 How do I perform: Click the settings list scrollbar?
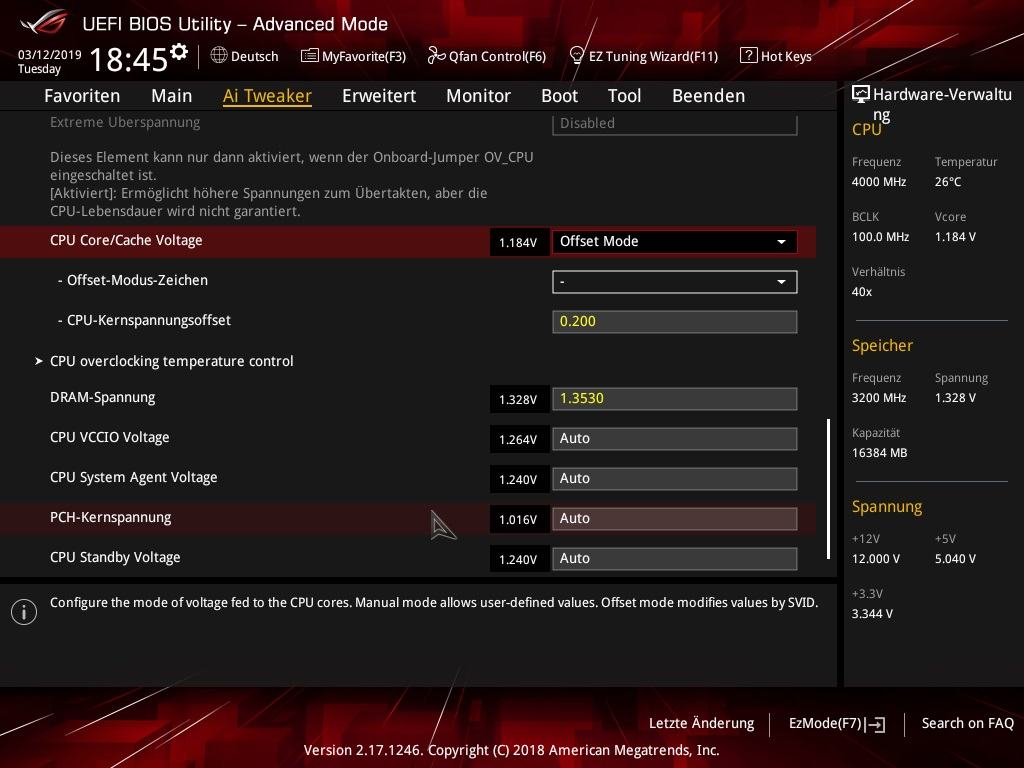click(828, 488)
